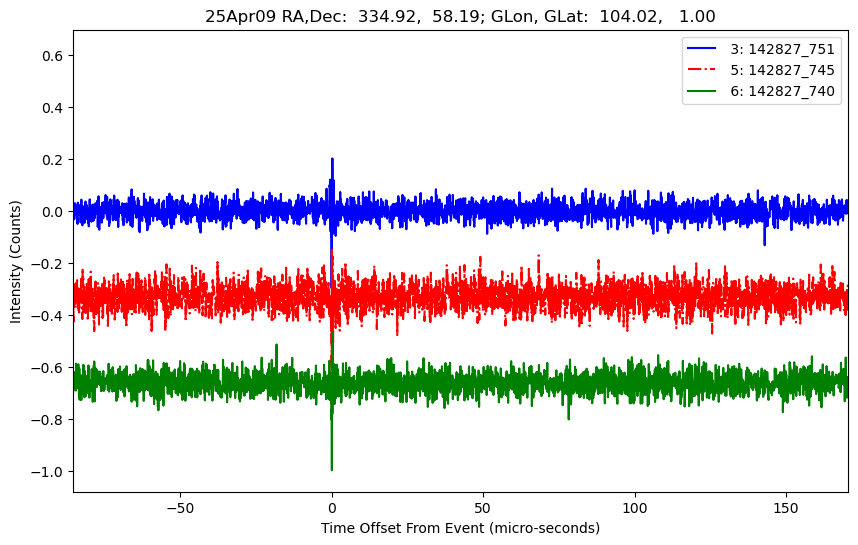Viewport: 858px width, 545px height.
Task: Click the x-axis tick label '0'
Action: coord(332,508)
